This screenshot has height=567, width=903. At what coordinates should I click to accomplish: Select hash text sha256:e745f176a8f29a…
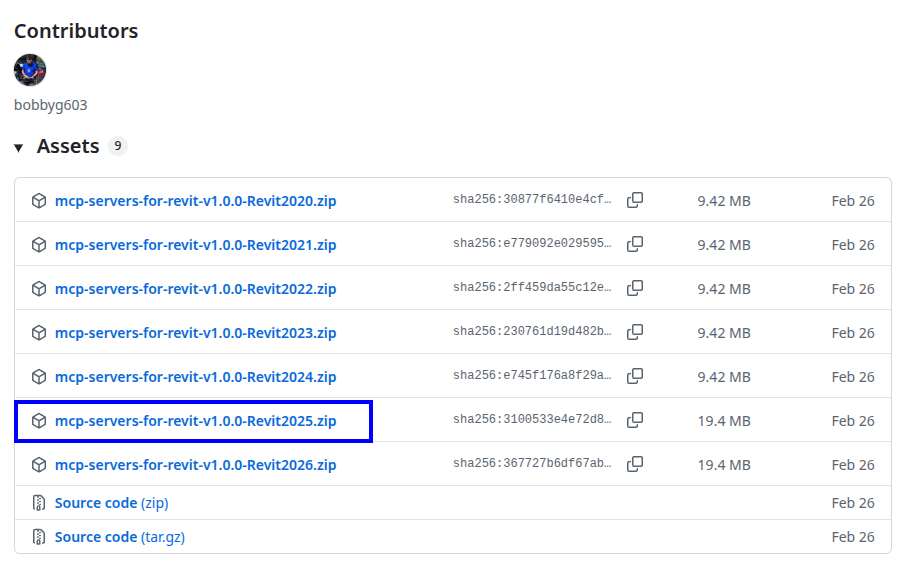point(532,375)
